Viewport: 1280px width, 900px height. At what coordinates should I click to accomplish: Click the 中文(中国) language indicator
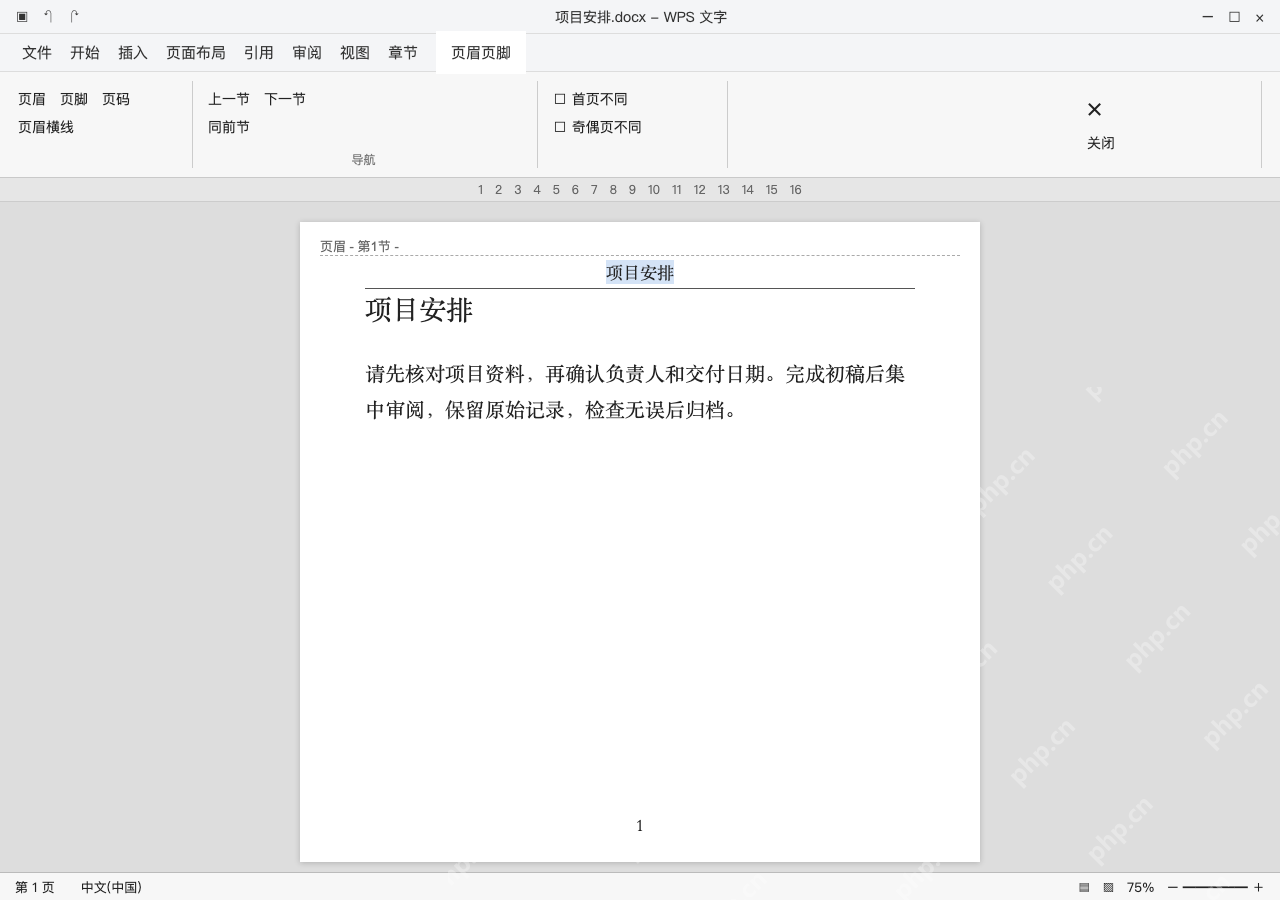[x=111, y=887]
